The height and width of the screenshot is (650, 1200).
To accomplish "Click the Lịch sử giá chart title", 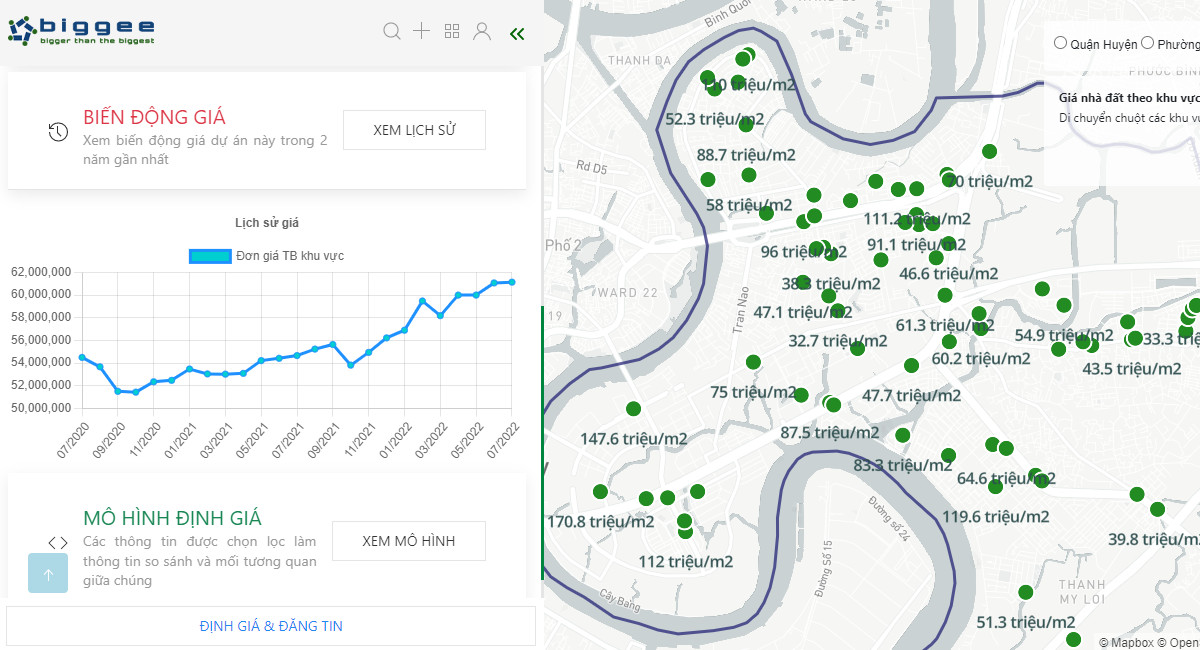I will (267, 223).
